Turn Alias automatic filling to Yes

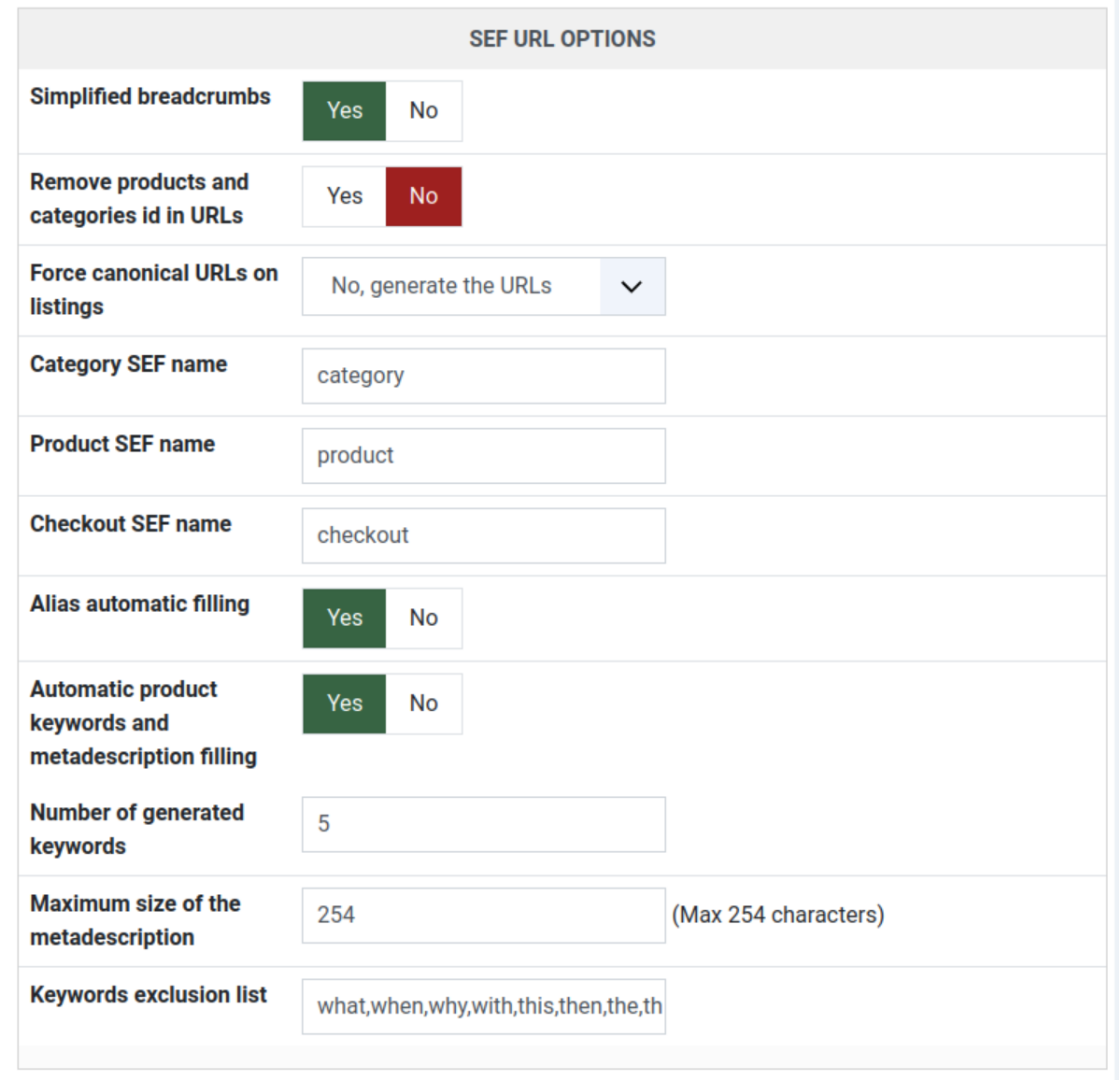(344, 618)
